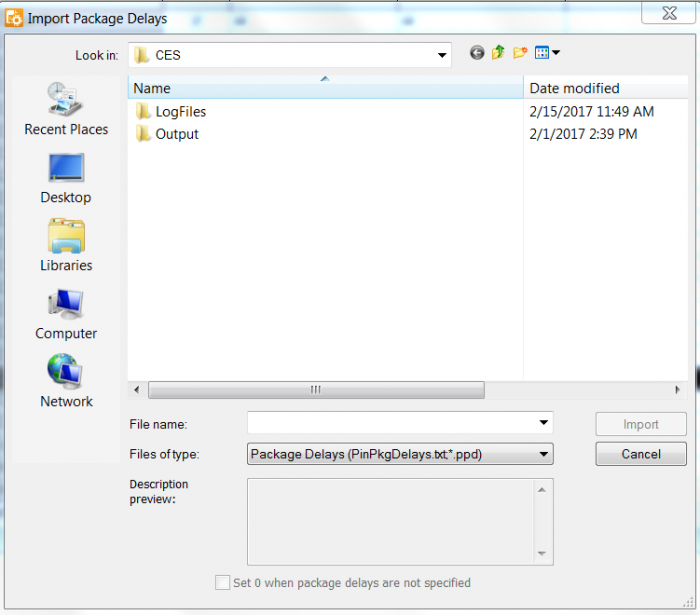Click the Import button
This screenshot has width=700, height=615.
click(641, 424)
